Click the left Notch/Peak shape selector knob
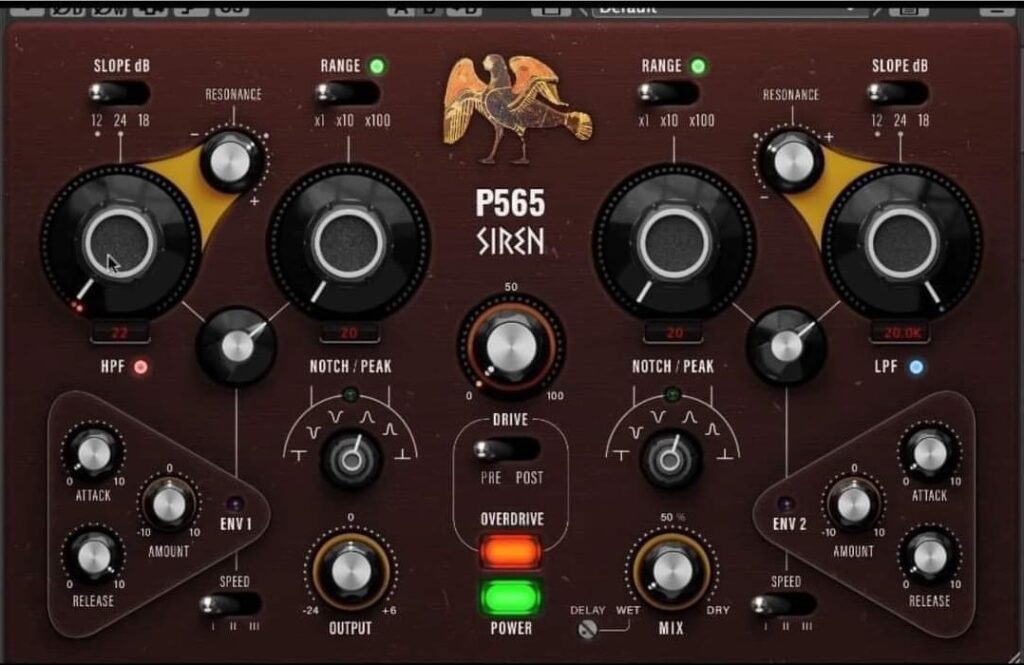Image resolution: width=1024 pixels, height=665 pixels. [x=351, y=461]
